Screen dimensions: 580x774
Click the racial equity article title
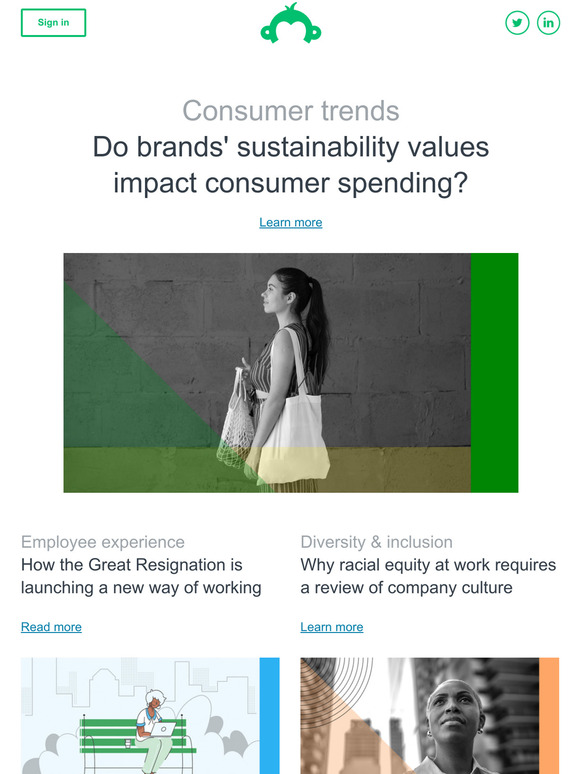click(x=428, y=576)
